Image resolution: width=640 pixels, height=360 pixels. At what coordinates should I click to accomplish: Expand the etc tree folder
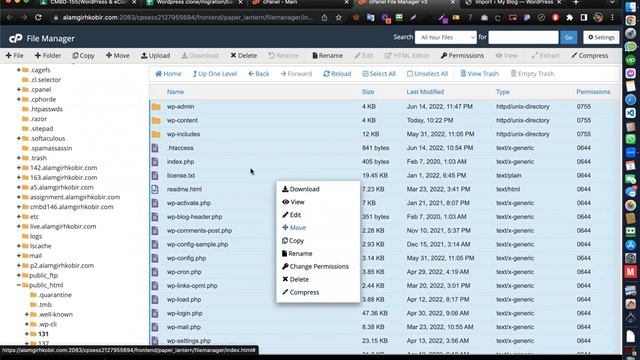point(18,217)
